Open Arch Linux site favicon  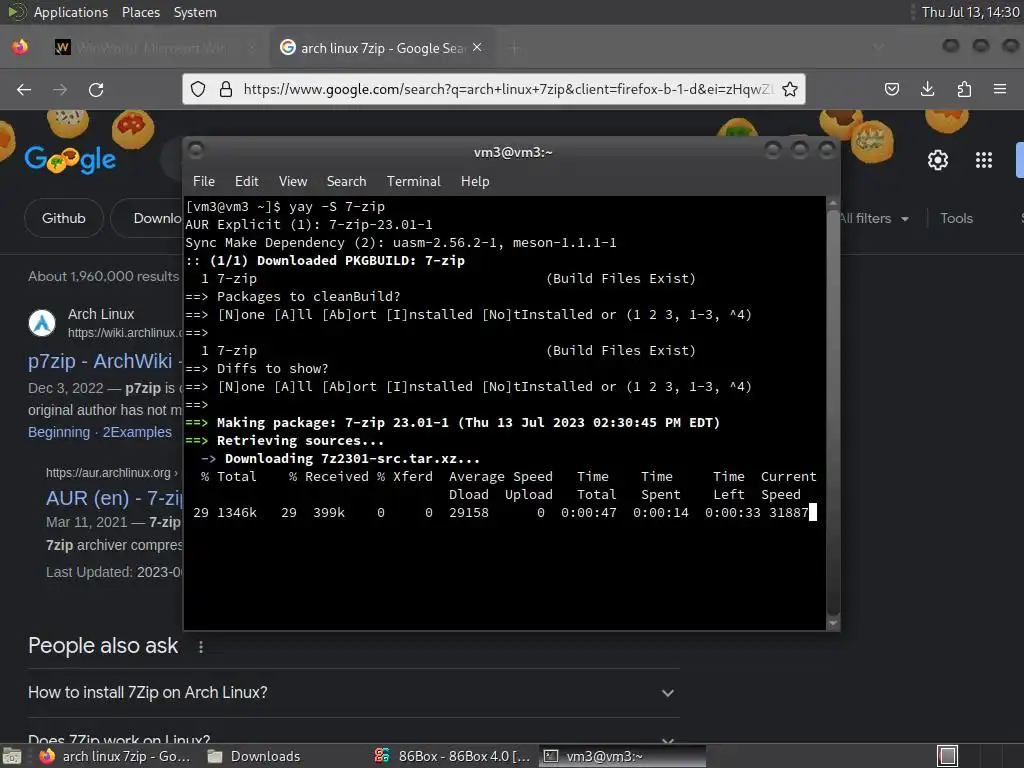click(x=42, y=323)
